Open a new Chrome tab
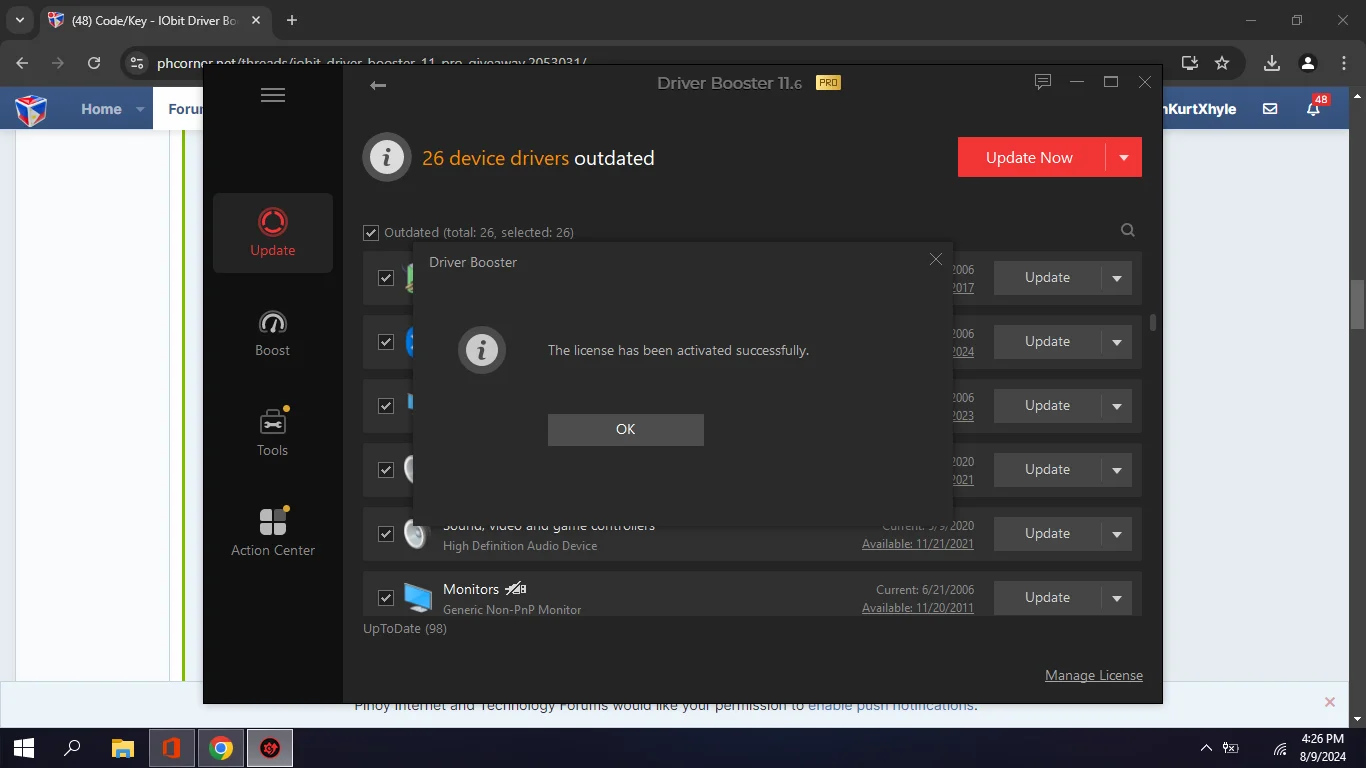Viewport: 1366px width, 768px height. 292,20
